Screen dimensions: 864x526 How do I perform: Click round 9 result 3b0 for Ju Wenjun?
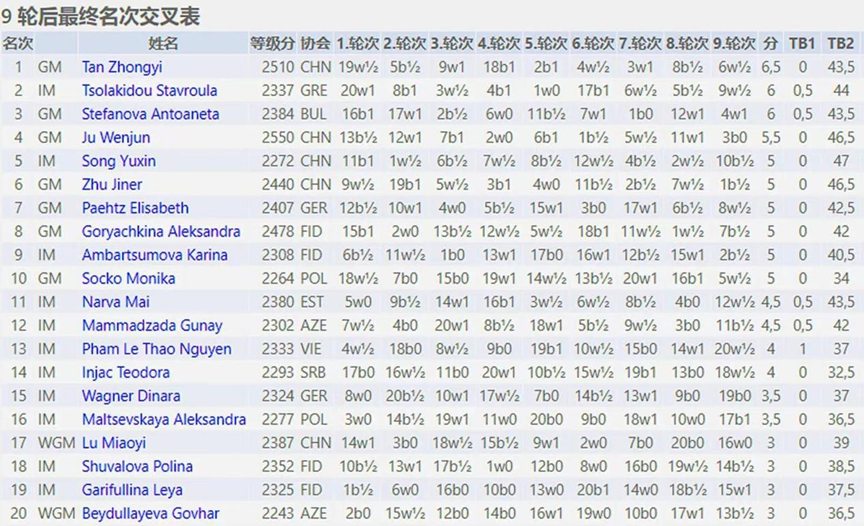pos(734,138)
